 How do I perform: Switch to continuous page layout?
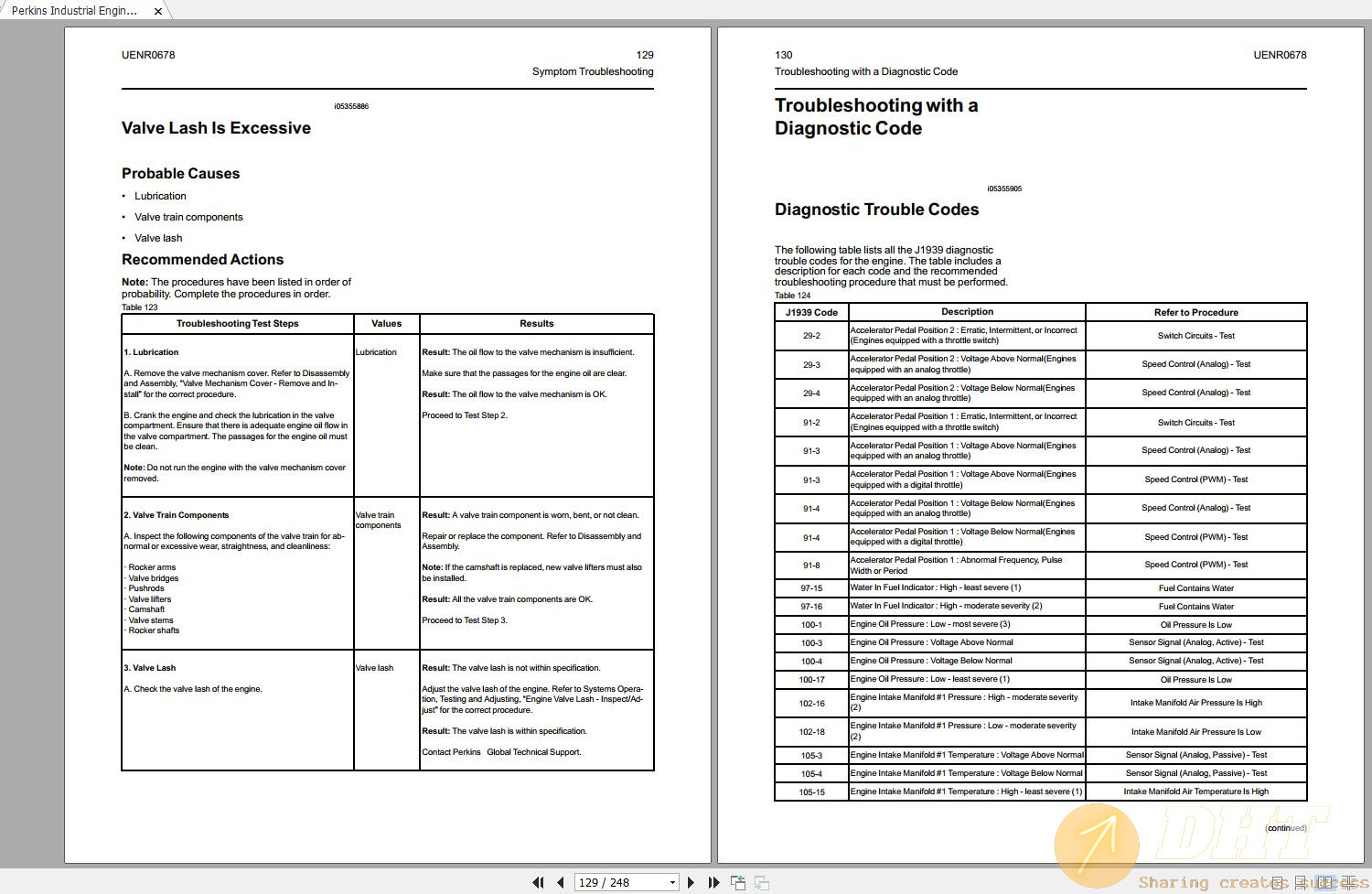(1300, 882)
